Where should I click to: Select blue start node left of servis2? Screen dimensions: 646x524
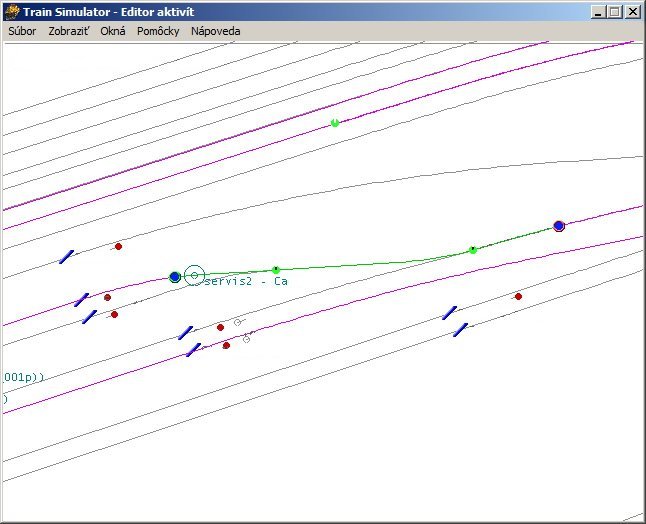[175, 276]
